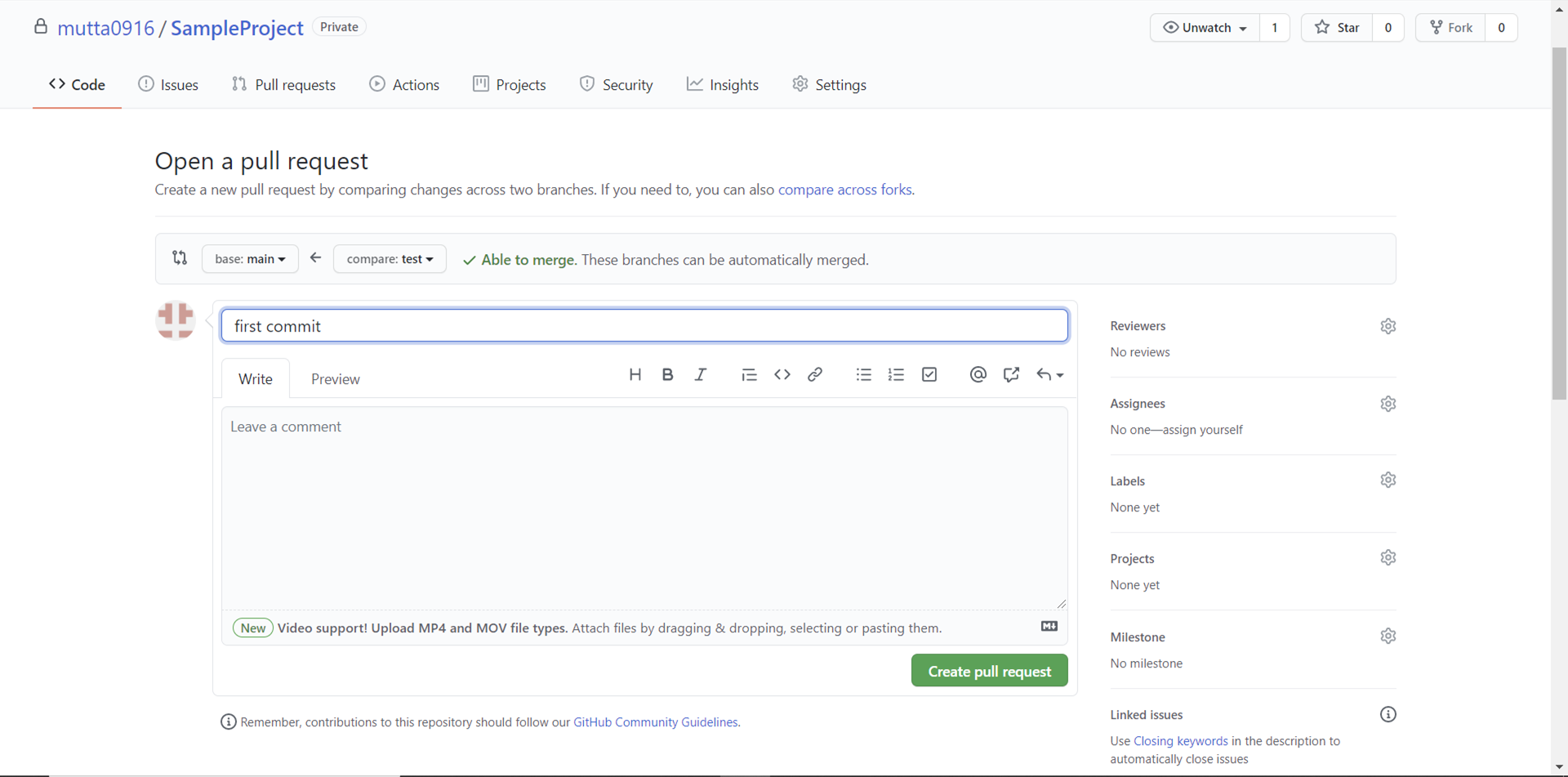Viewport: 1568px width, 777px height.
Task: Open Assignees gear settings
Action: [x=1388, y=404]
